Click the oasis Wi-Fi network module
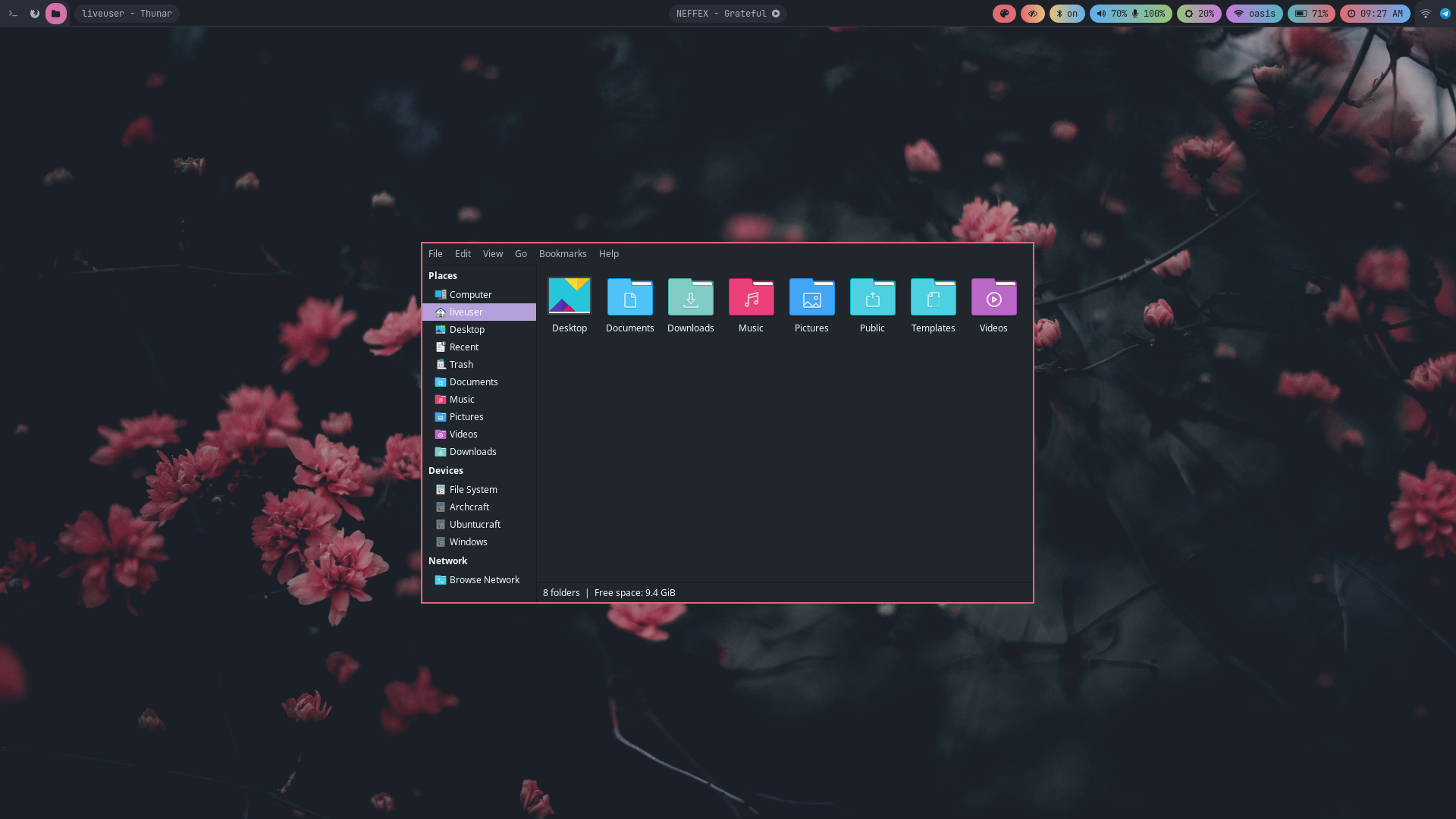The width and height of the screenshot is (1456, 819). [1254, 14]
